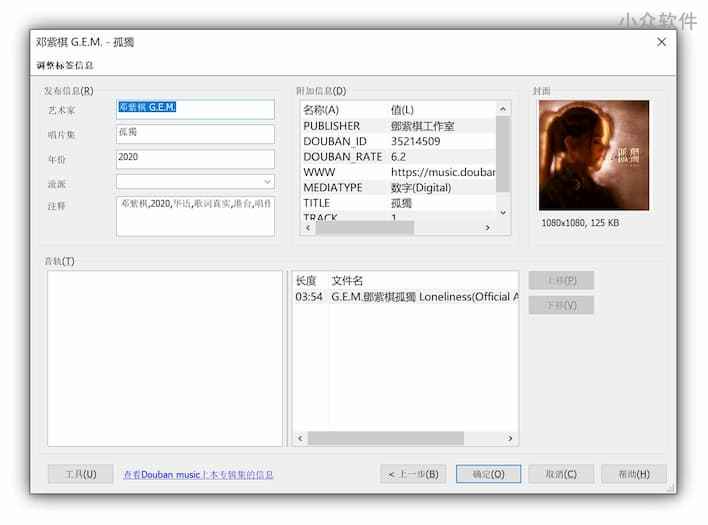Open the 工具(U) tools button
708x525 pixels.
[80, 474]
